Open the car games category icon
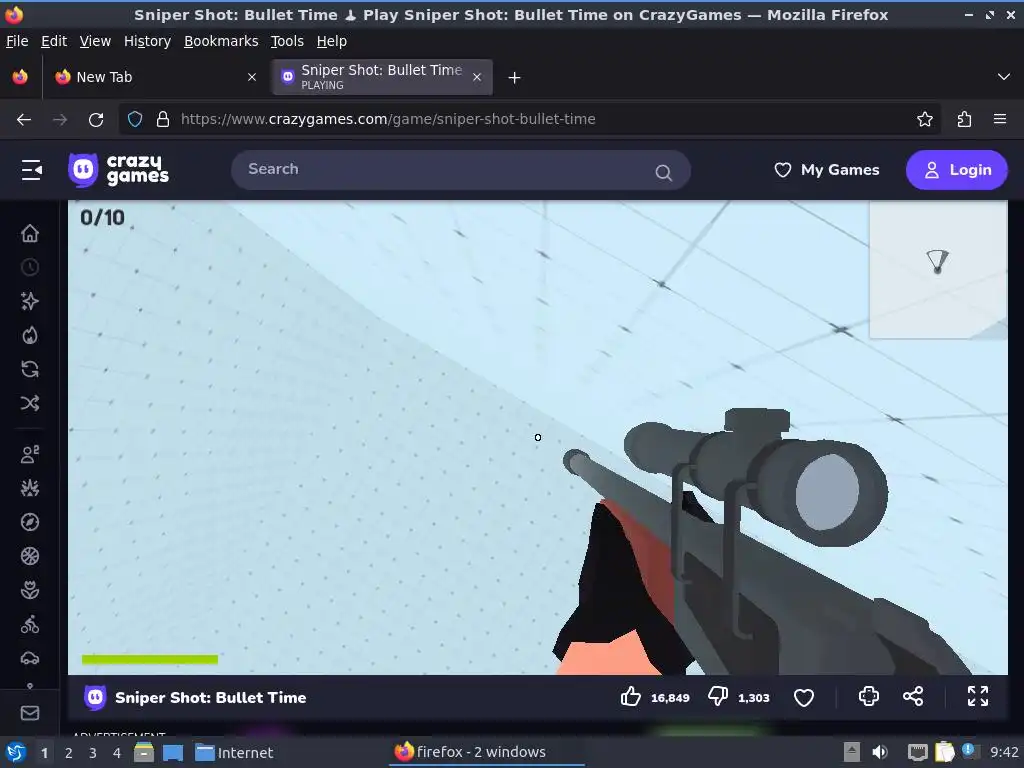 [30, 658]
